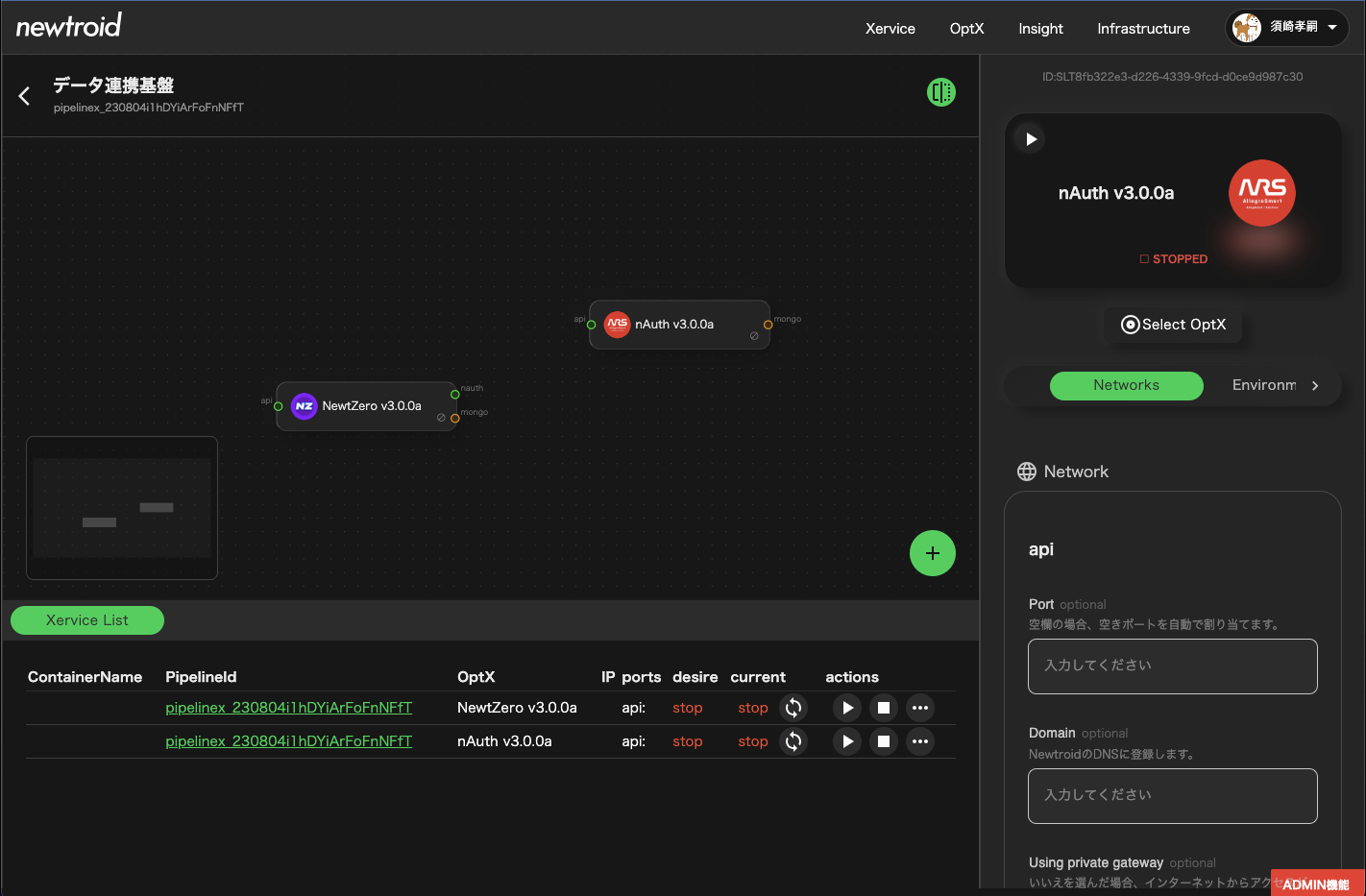Open the nAuth row pipeline link
Viewport: 1366px width, 896px height.
(x=288, y=741)
